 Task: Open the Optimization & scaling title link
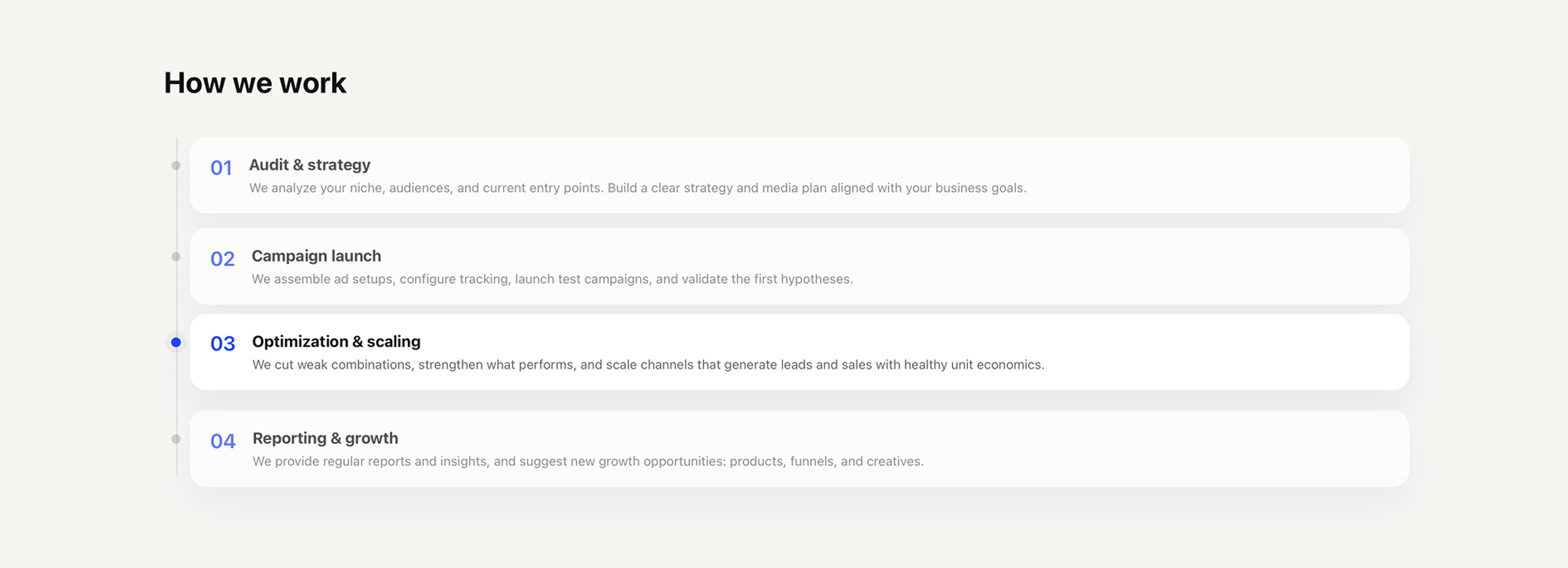336,341
